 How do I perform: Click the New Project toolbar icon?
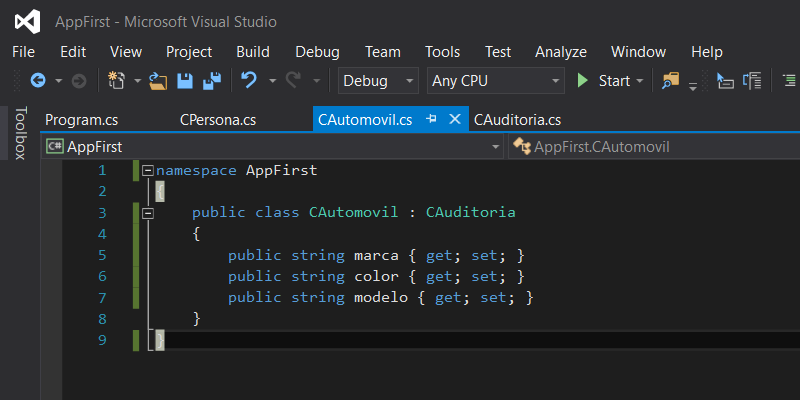pyautogui.click(x=116, y=81)
